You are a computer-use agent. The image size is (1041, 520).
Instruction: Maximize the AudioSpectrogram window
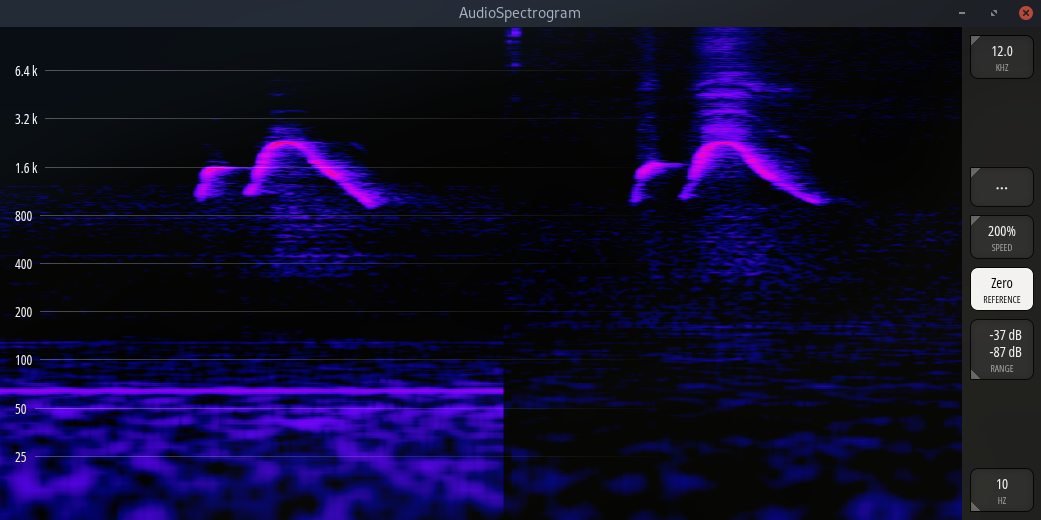pyautogui.click(x=994, y=13)
